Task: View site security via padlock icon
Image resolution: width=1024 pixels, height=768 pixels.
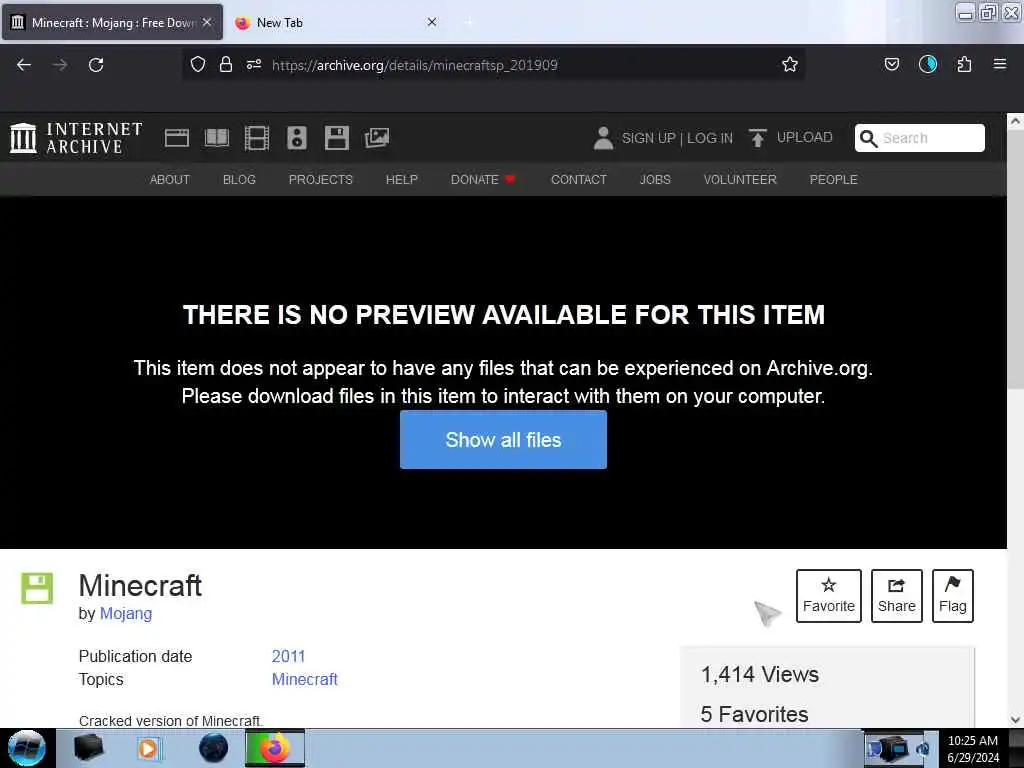Action: 226,64
